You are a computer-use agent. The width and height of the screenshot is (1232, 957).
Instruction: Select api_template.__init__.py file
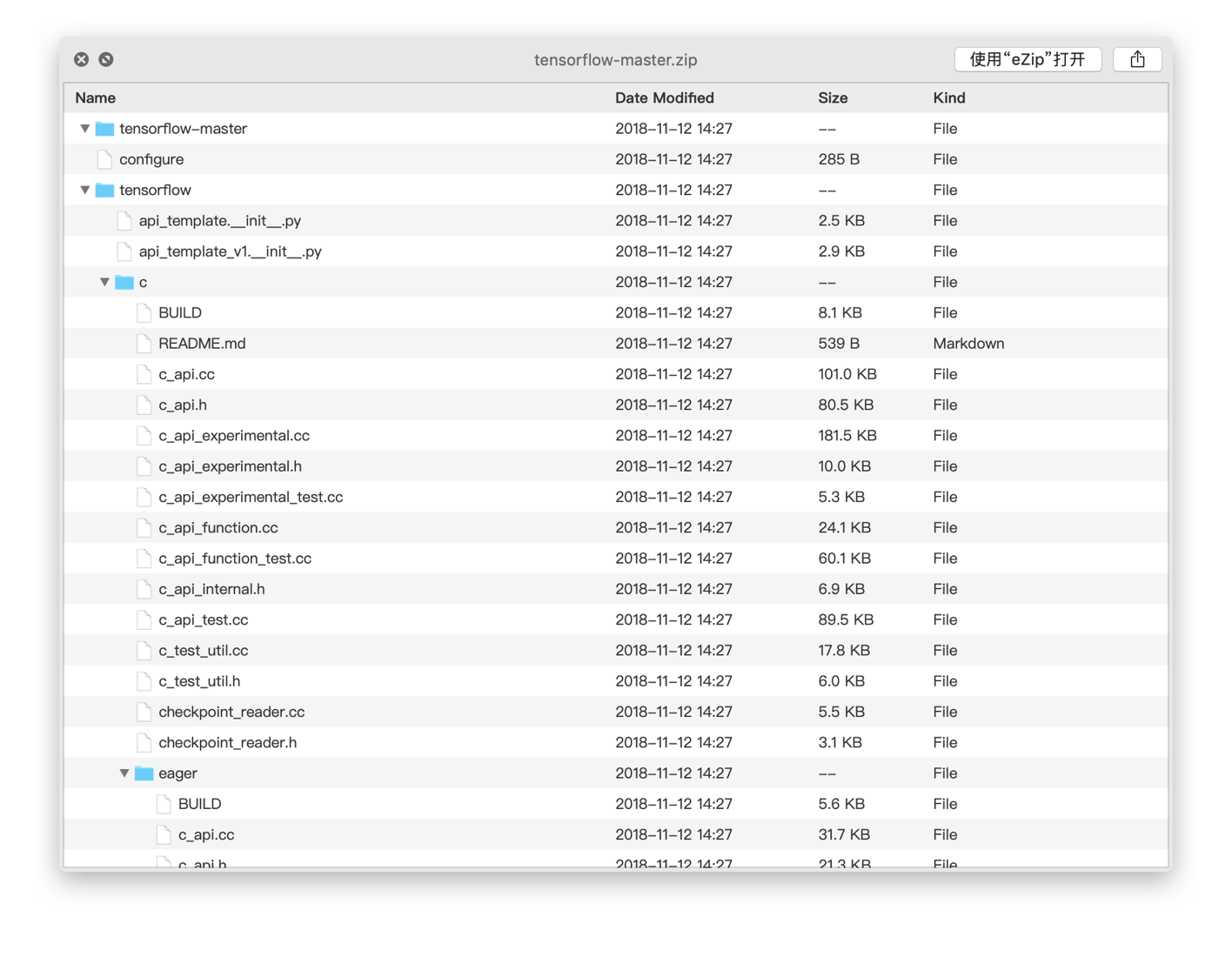[x=220, y=221]
